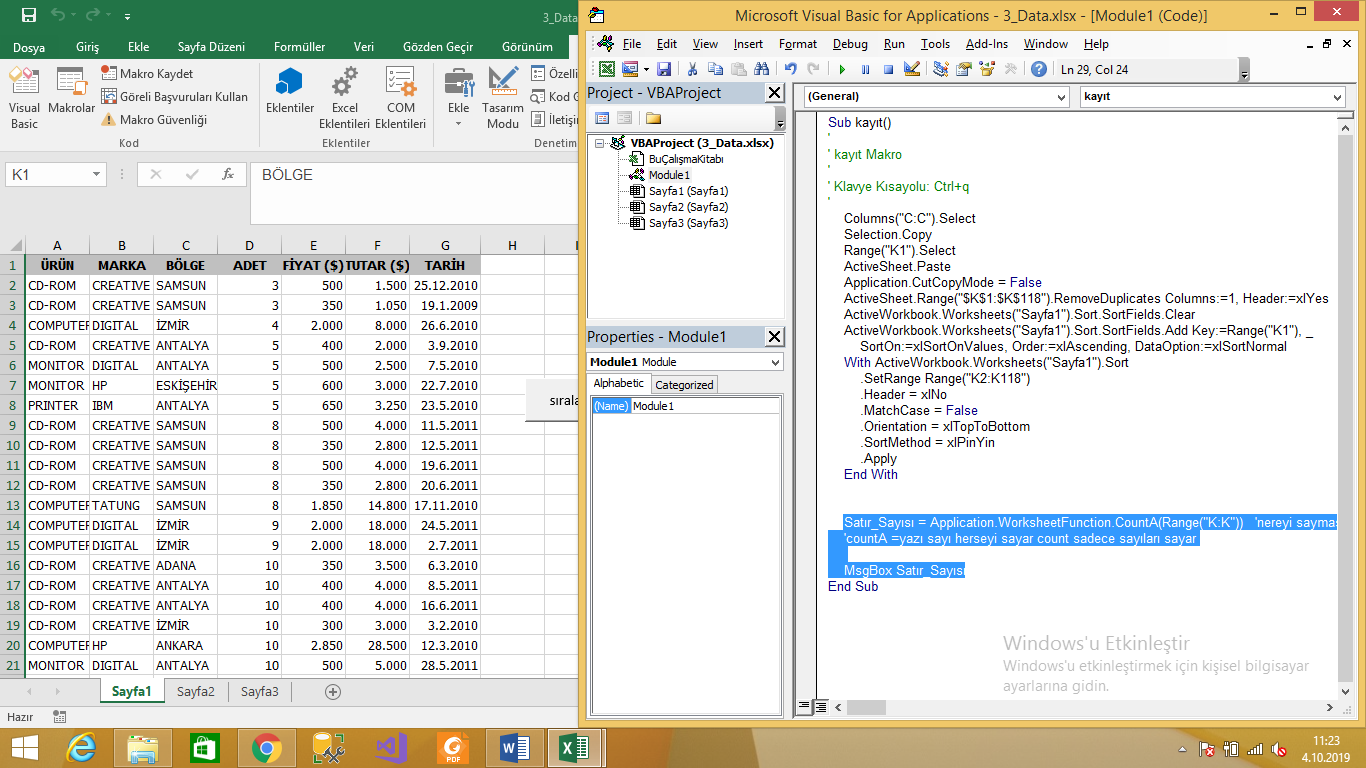1366x768 pixels.
Task: Open the Formüller ribbon tab in Excel
Action: (299, 47)
